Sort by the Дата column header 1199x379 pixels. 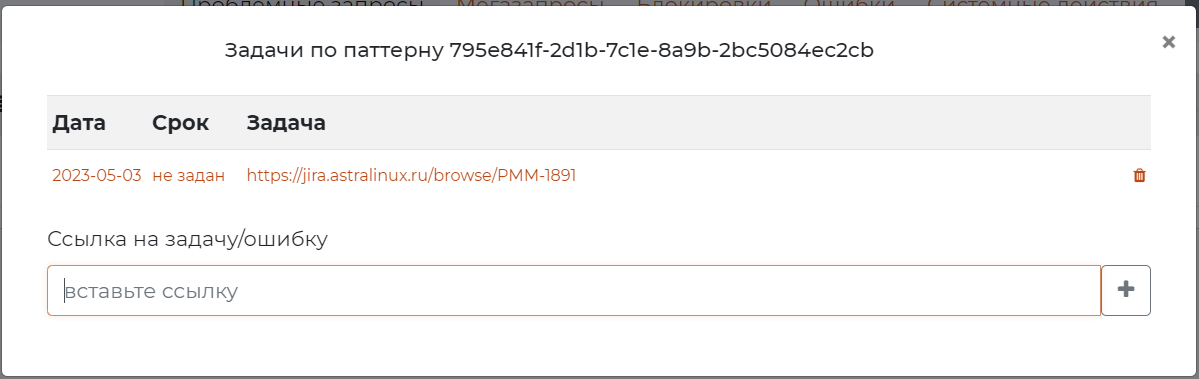tap(80, 123)
